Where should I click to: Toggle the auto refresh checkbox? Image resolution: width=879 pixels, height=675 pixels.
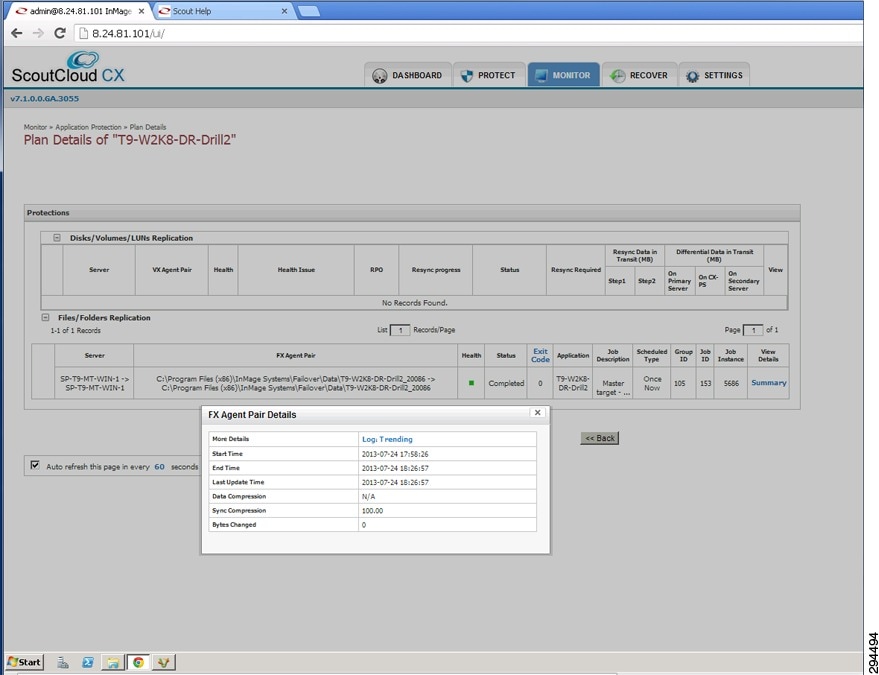35,465
